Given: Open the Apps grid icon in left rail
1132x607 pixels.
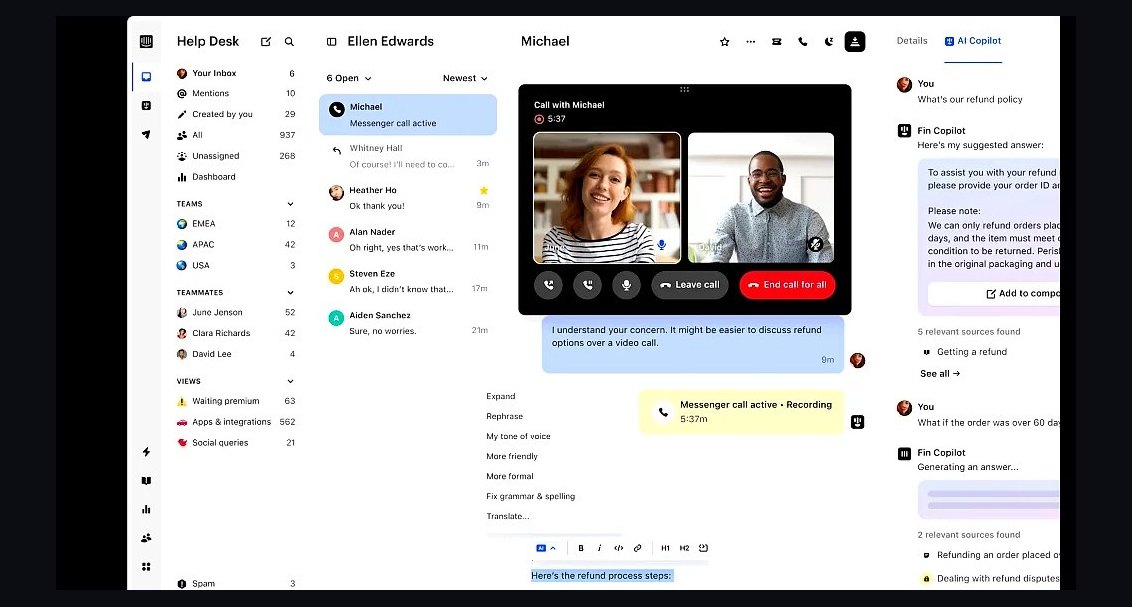Looking at the screenshot, I should click(146, 567).
